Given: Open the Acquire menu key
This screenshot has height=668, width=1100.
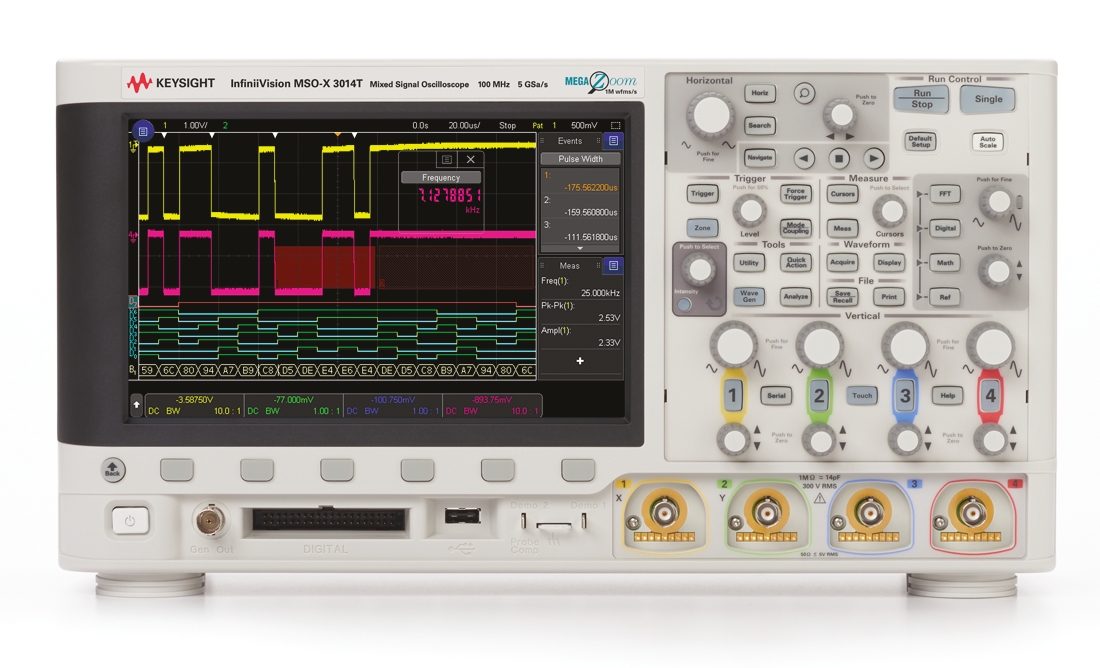Looking at the screenshot, I should (x=842, y=262).
